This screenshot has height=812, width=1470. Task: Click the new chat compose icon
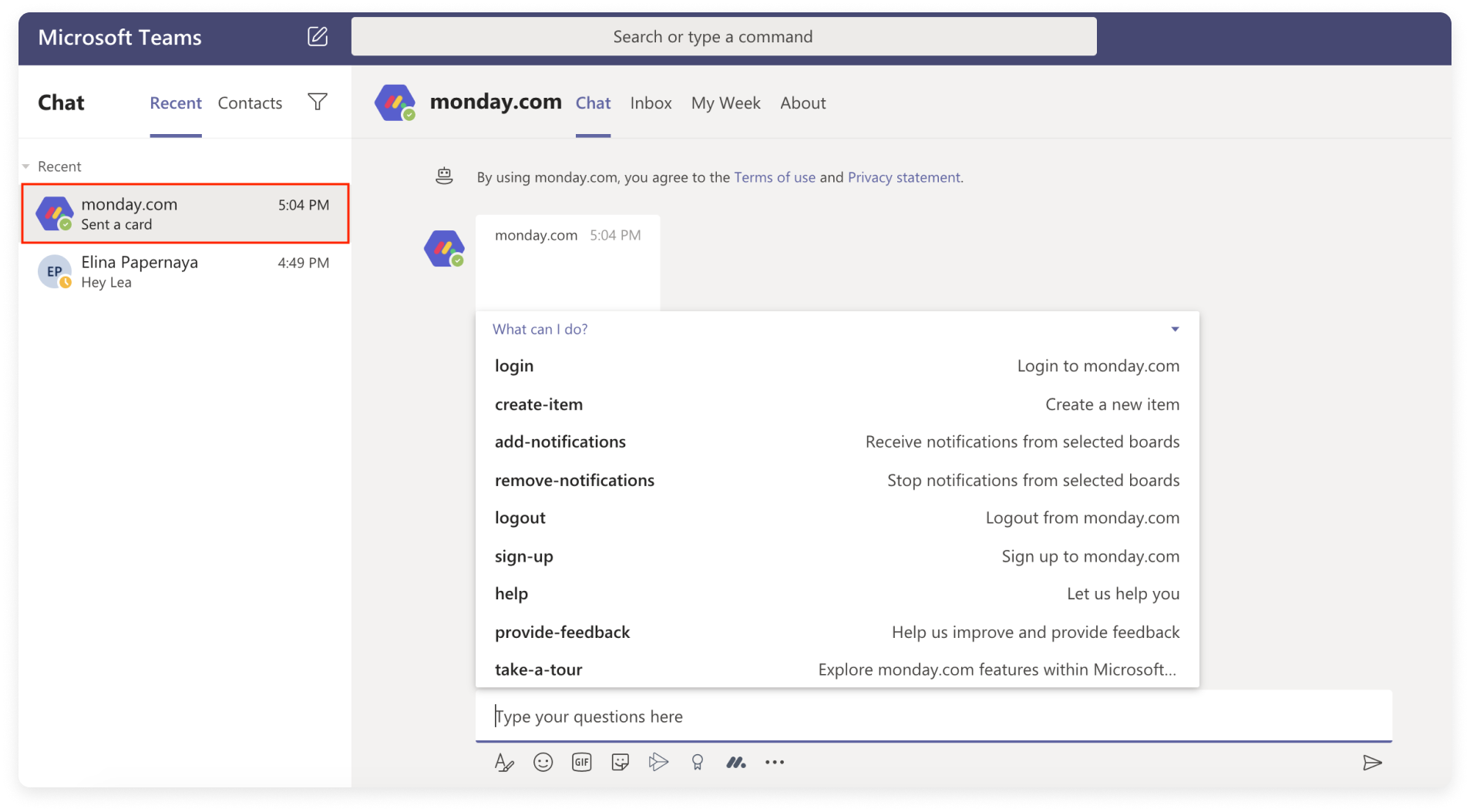pyautogui.click(x=318, y=36)
